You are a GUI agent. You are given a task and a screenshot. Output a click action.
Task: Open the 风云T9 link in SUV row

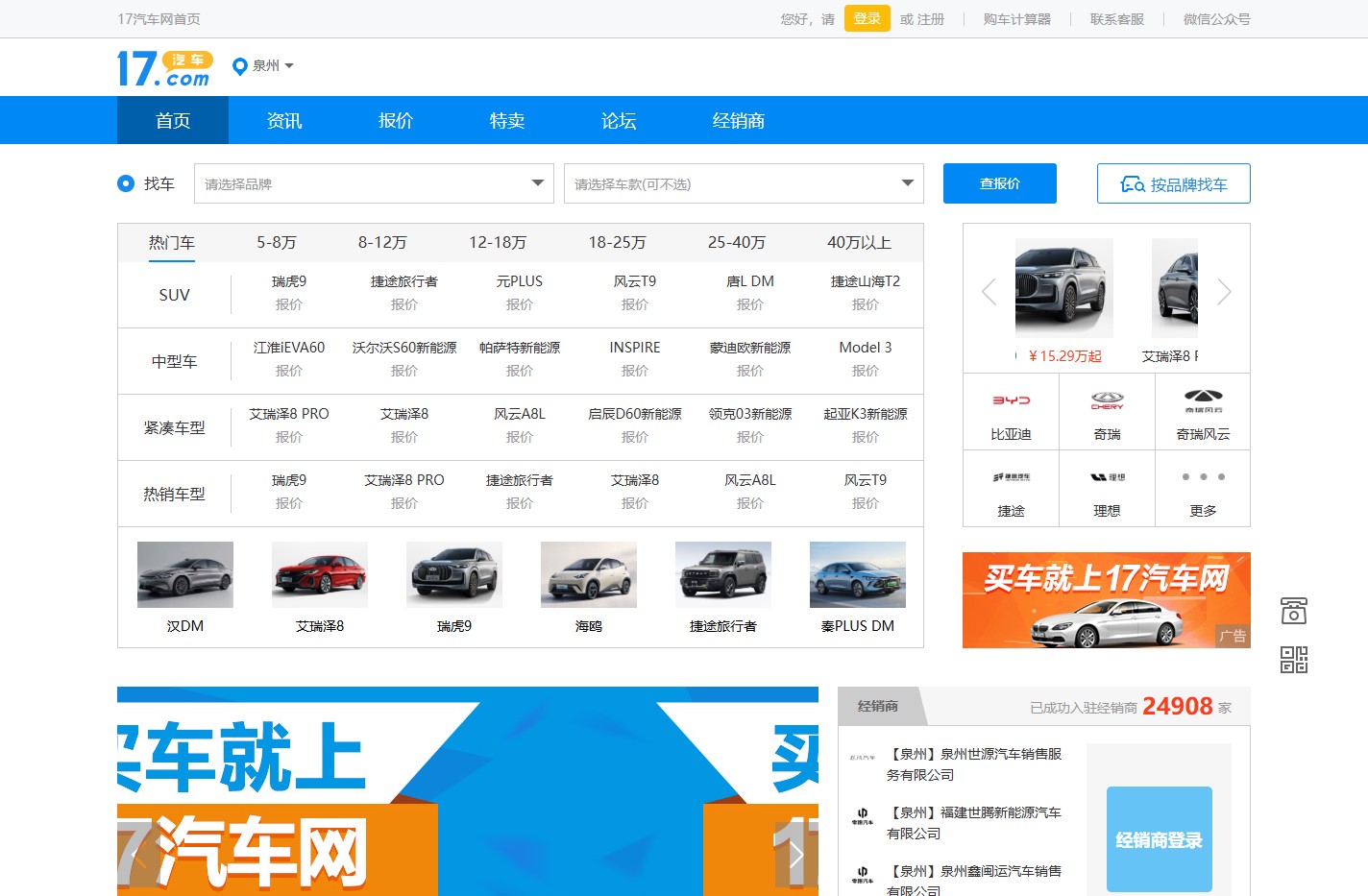click(635, 281)
